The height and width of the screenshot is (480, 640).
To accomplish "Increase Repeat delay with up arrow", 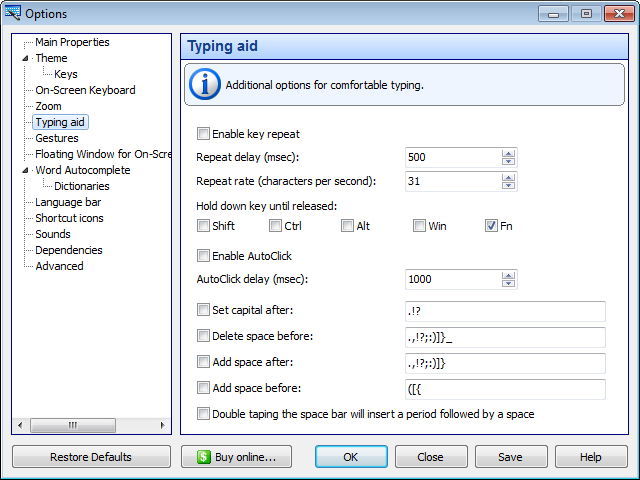I will (x=508, y=153).
